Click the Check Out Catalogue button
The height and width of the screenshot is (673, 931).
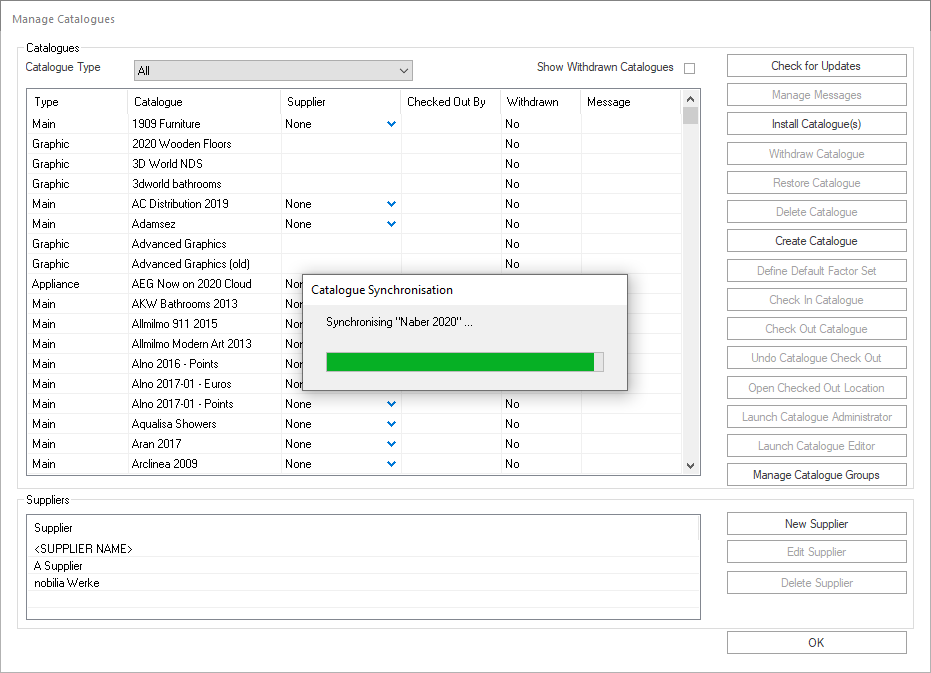coord(816,329)
